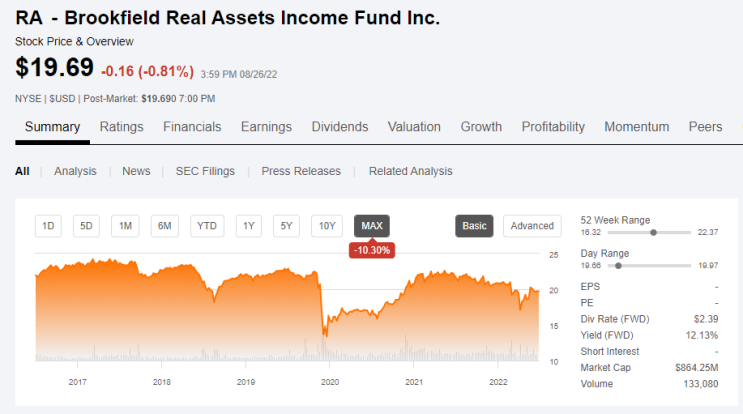743x414 pixels.
Task: Choose the 1M chart range
Action: tap(125, 226)
